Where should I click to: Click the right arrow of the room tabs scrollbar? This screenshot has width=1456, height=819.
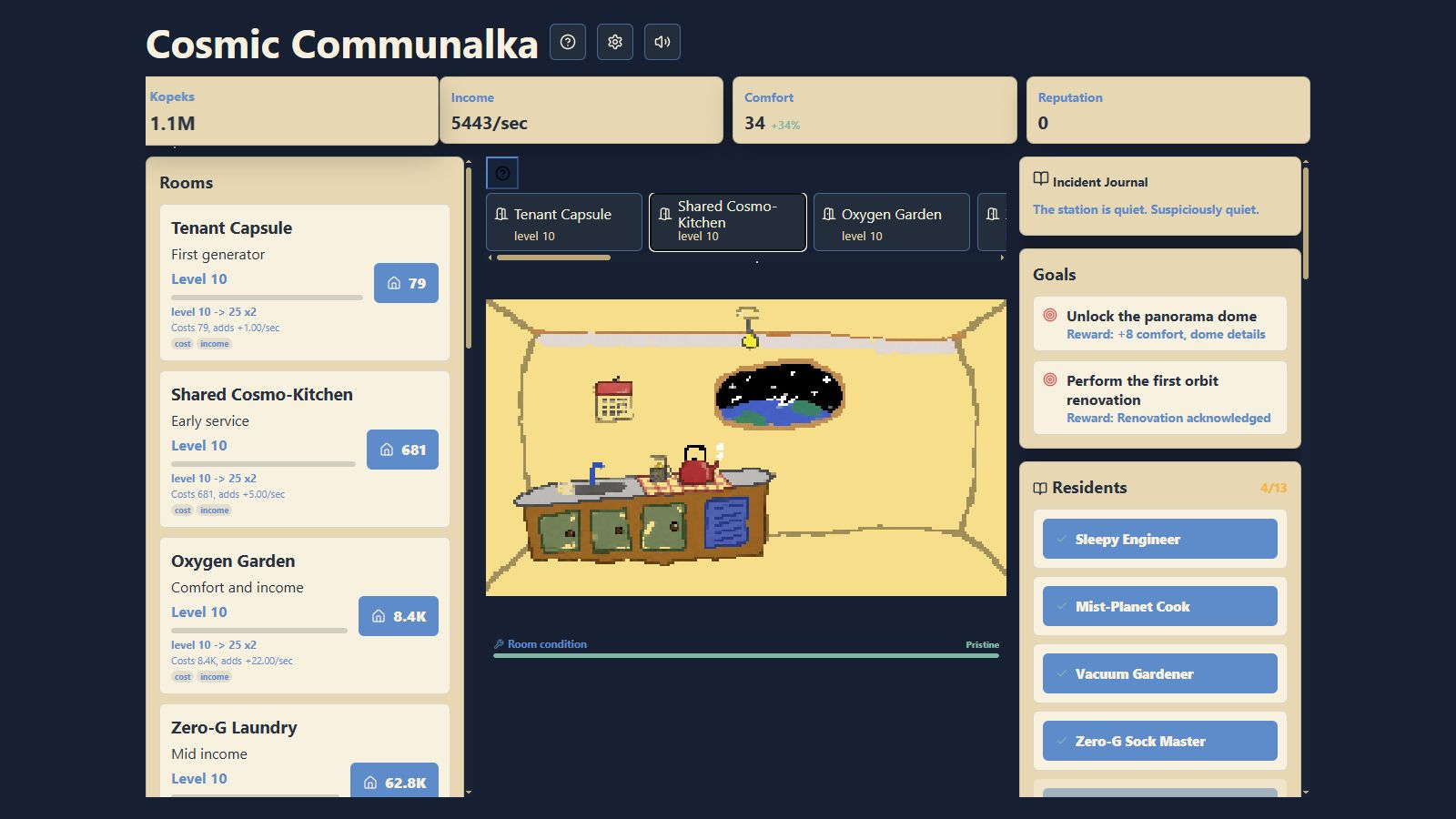pyautogui.click(x=1002, y=258)
